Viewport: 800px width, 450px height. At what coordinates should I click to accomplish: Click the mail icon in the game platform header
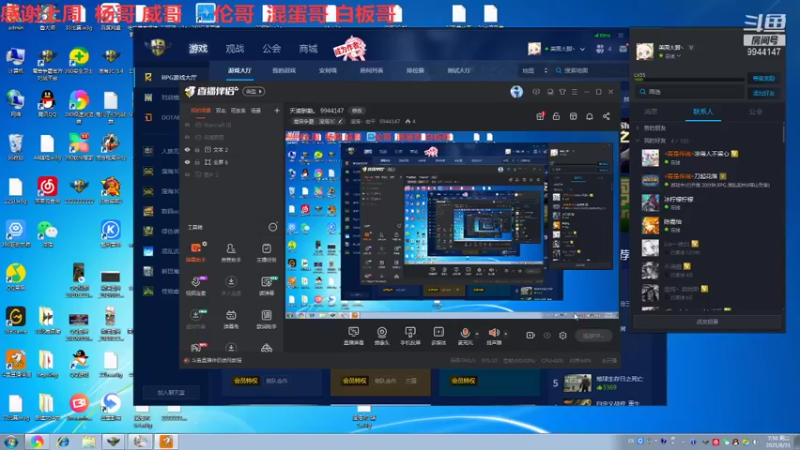point(623,49)
